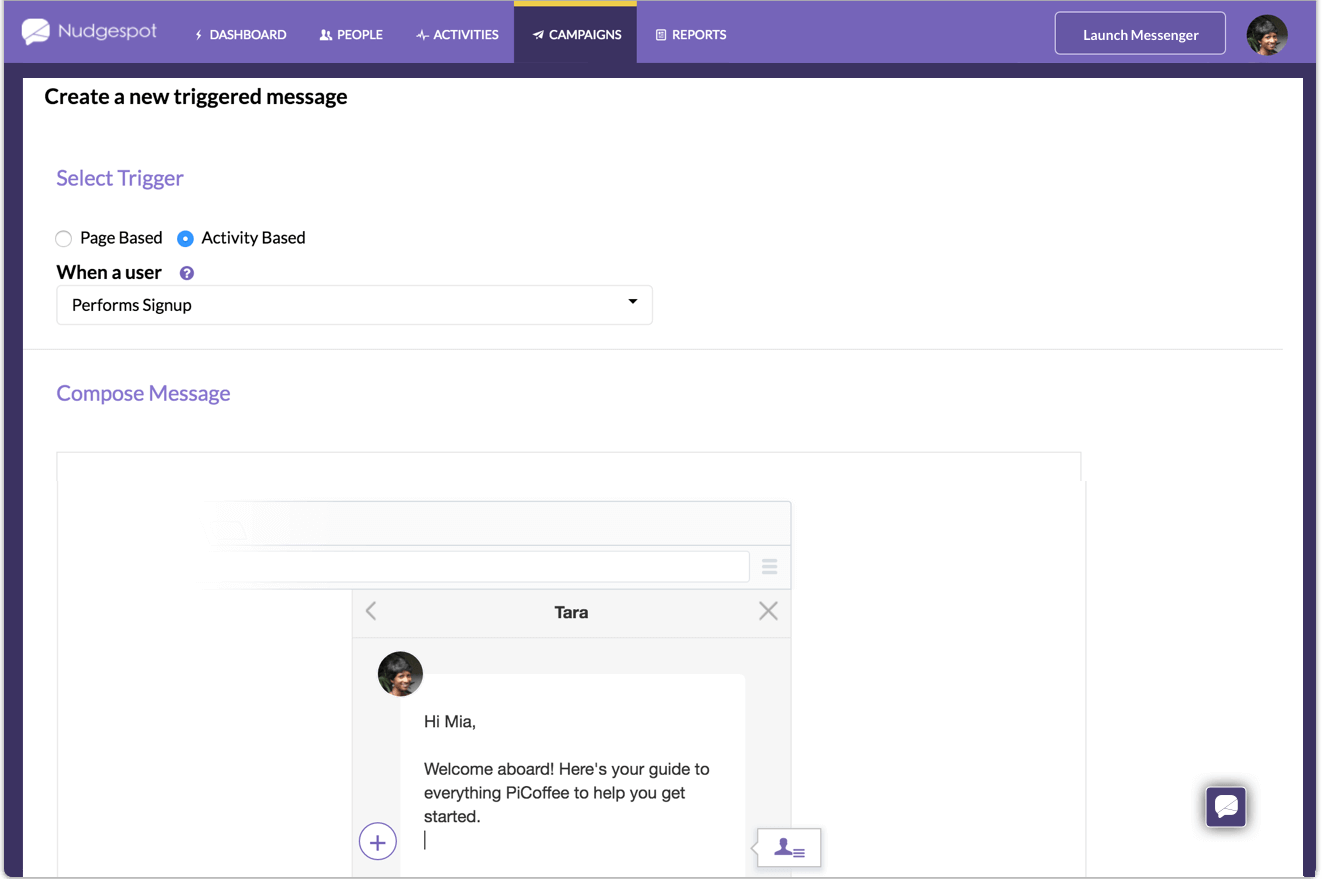1322x879 pixels.
Task: Click Tara's avatar in the message preview
Action: pos(400,674)
